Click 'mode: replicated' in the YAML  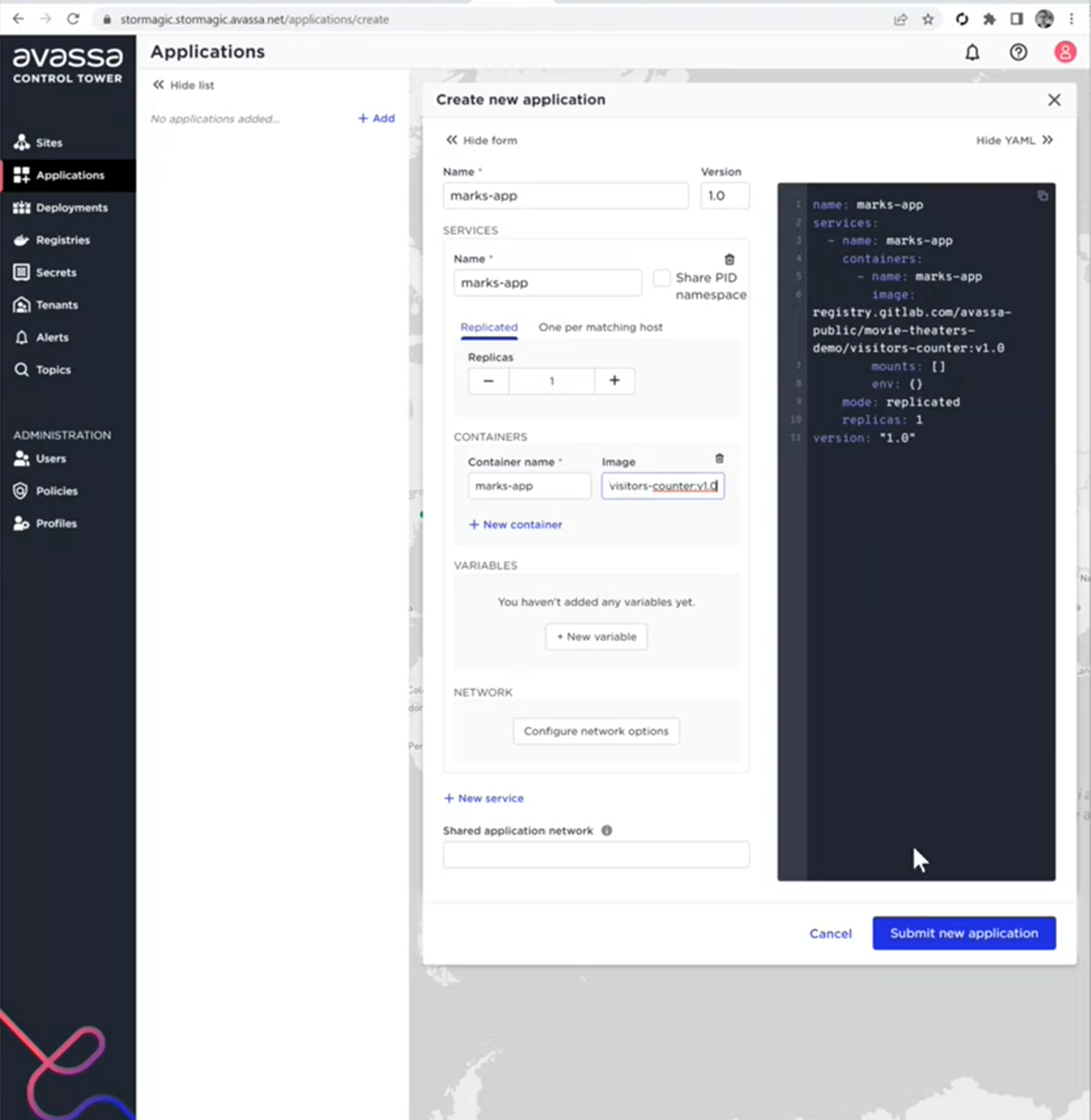pyautogui.click(x=901, y=402)
